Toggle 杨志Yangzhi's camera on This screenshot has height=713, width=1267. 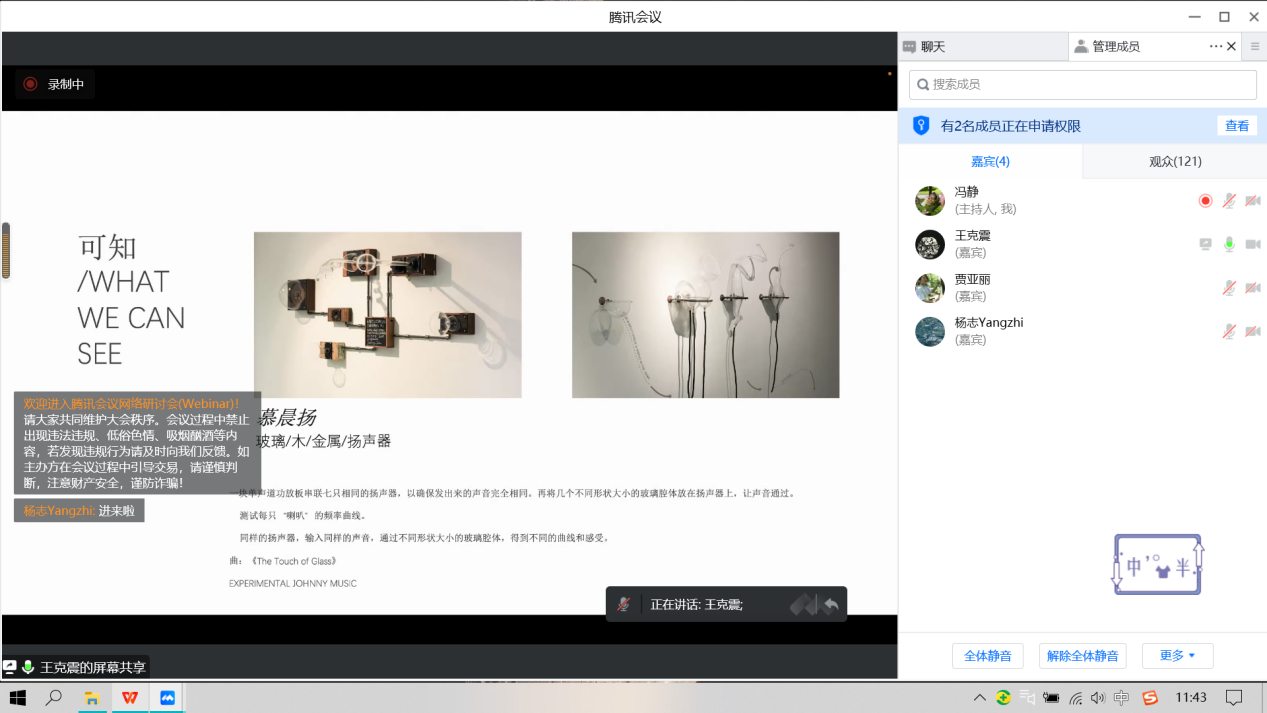[x=1252, y=331]
